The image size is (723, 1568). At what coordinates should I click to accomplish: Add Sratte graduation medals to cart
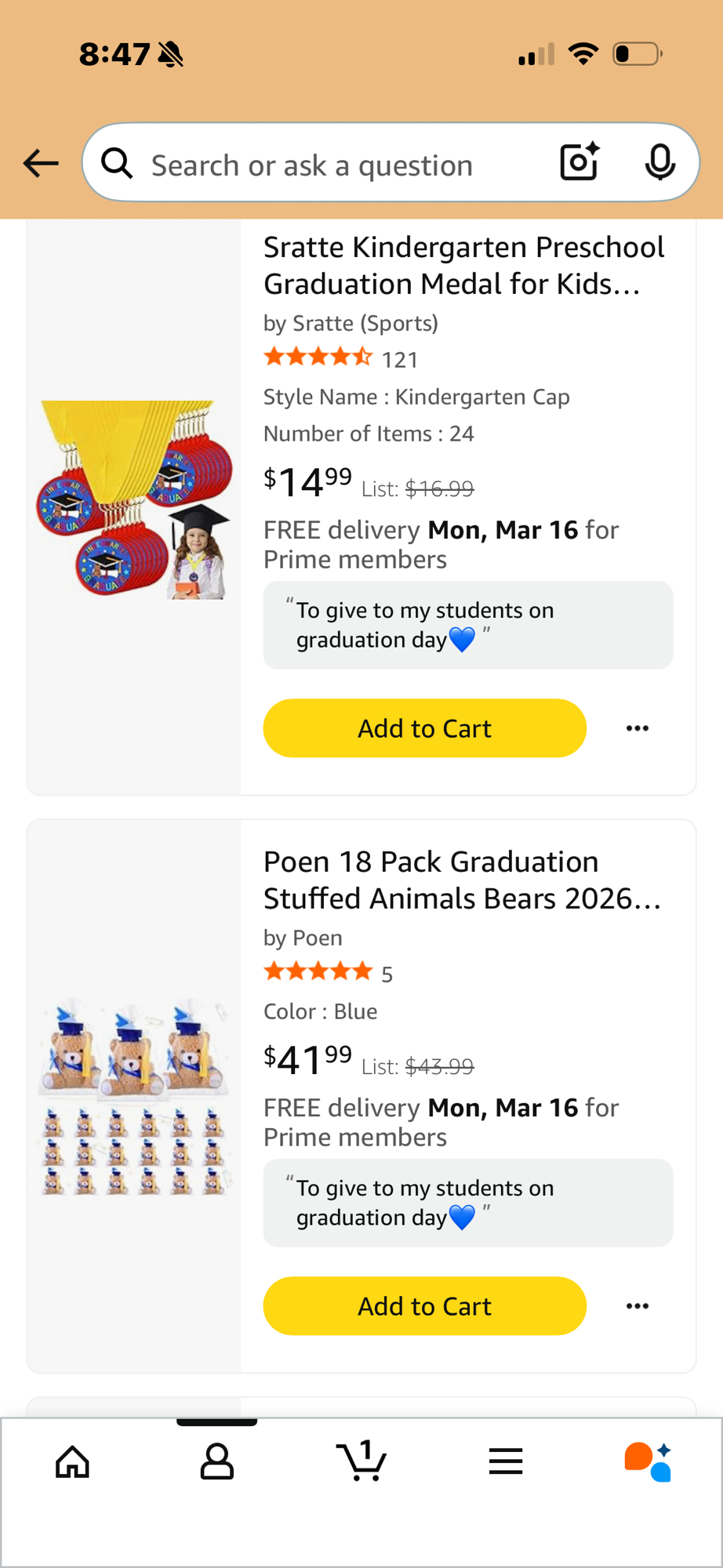(x=424, y=728)
